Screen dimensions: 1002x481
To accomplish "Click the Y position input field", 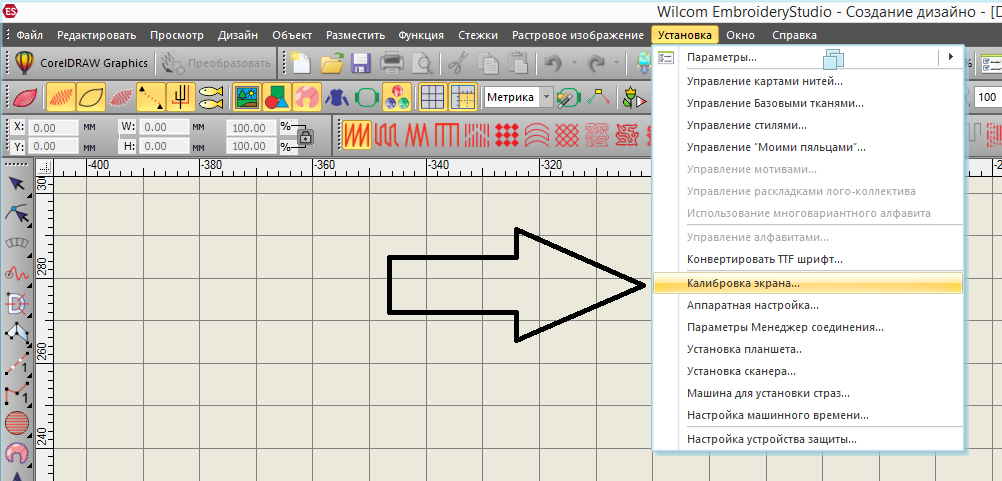I will [54, 146].
